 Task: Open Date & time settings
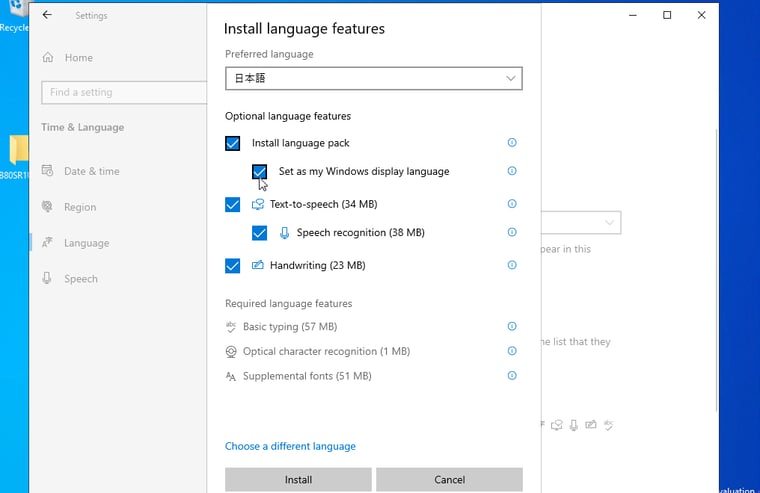click(91, 171)
